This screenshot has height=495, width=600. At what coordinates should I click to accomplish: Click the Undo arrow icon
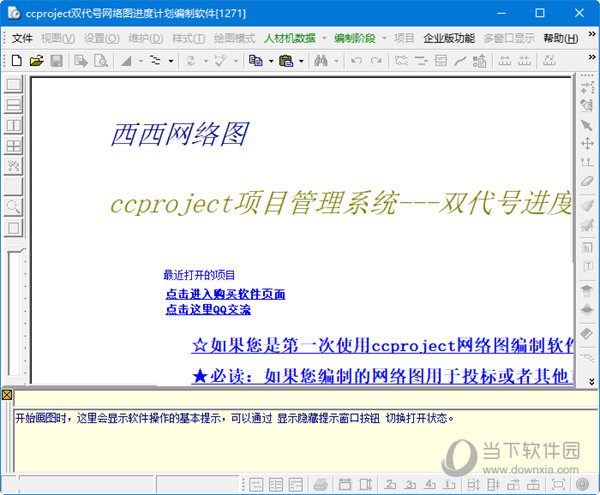[356, 60]
